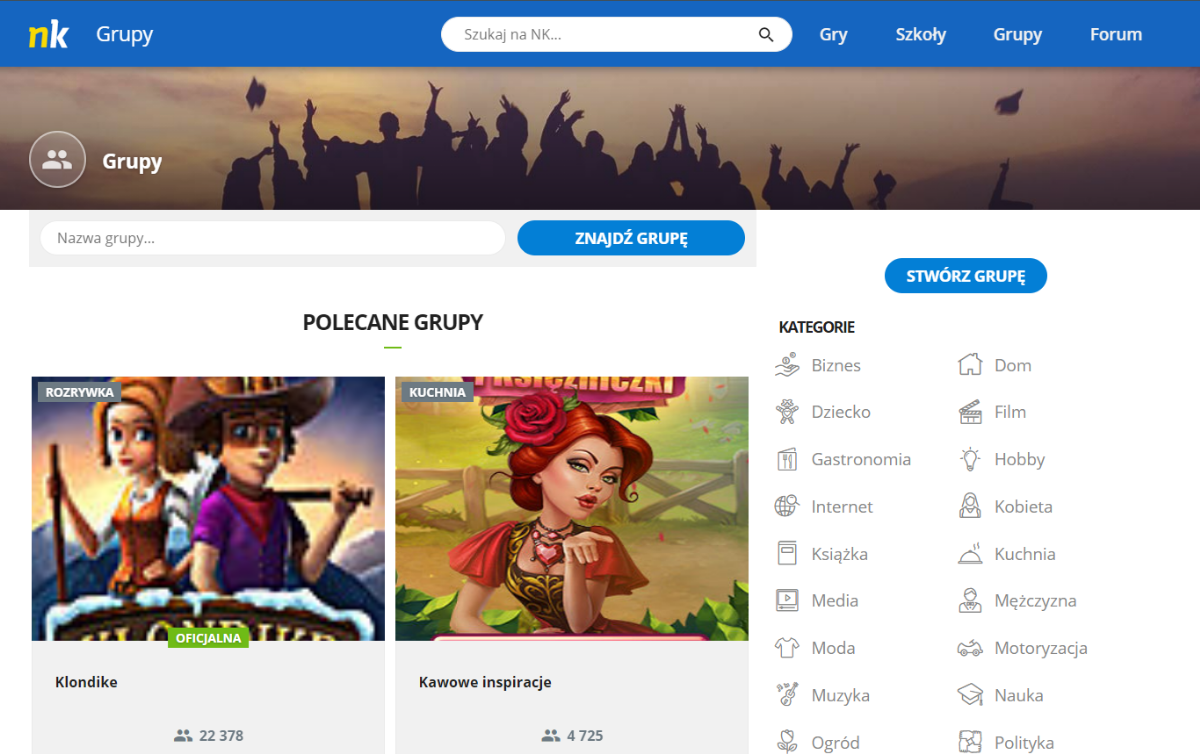1200x756 pixels.
Task: Click the Muzyka guitar icon
Action: pos(787,695)
